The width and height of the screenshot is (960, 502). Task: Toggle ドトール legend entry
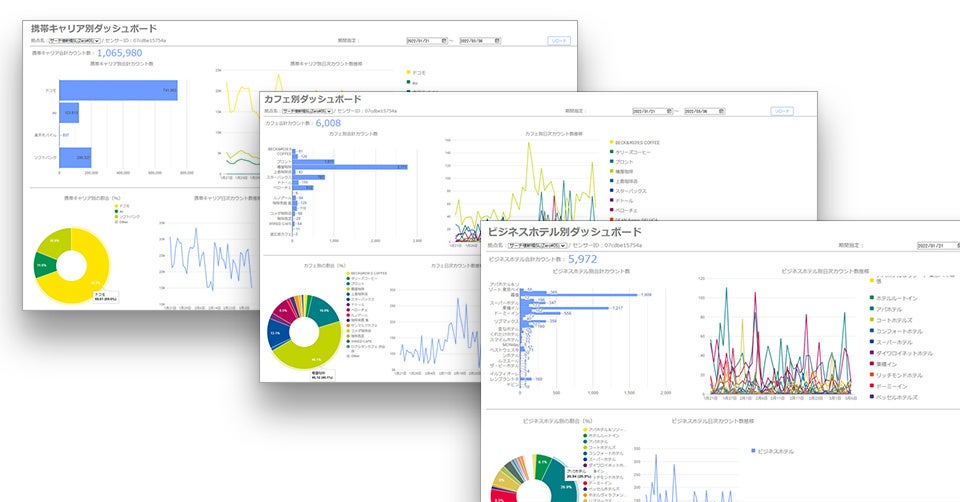coord(621,201)
